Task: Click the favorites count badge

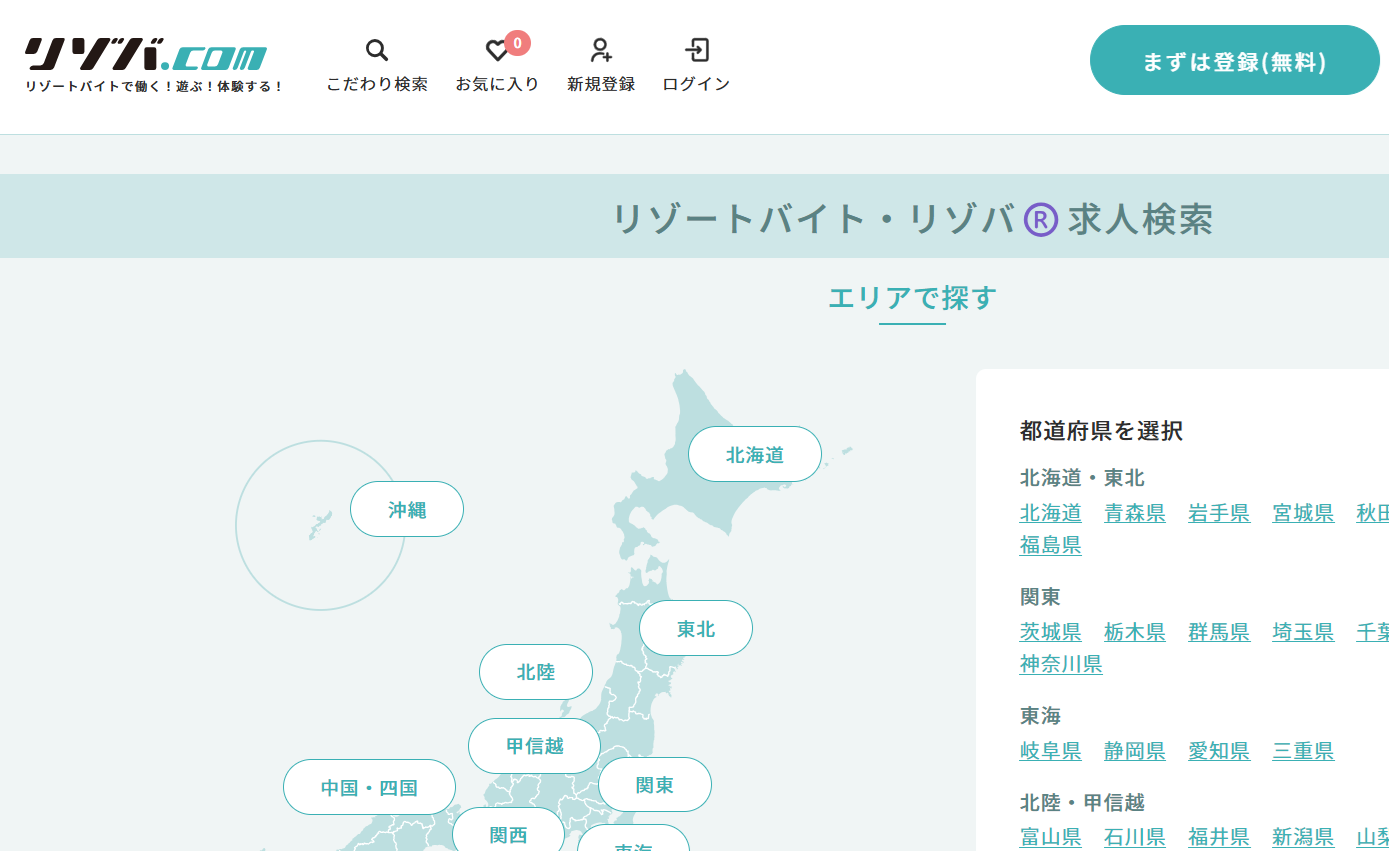Action: [x=517, y=43]
